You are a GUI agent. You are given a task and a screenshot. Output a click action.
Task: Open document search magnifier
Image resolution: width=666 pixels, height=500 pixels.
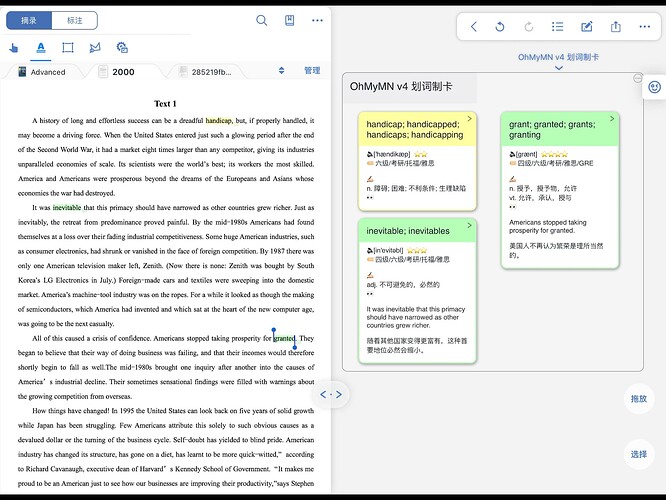pyautogui.click(x=262, y=20)
